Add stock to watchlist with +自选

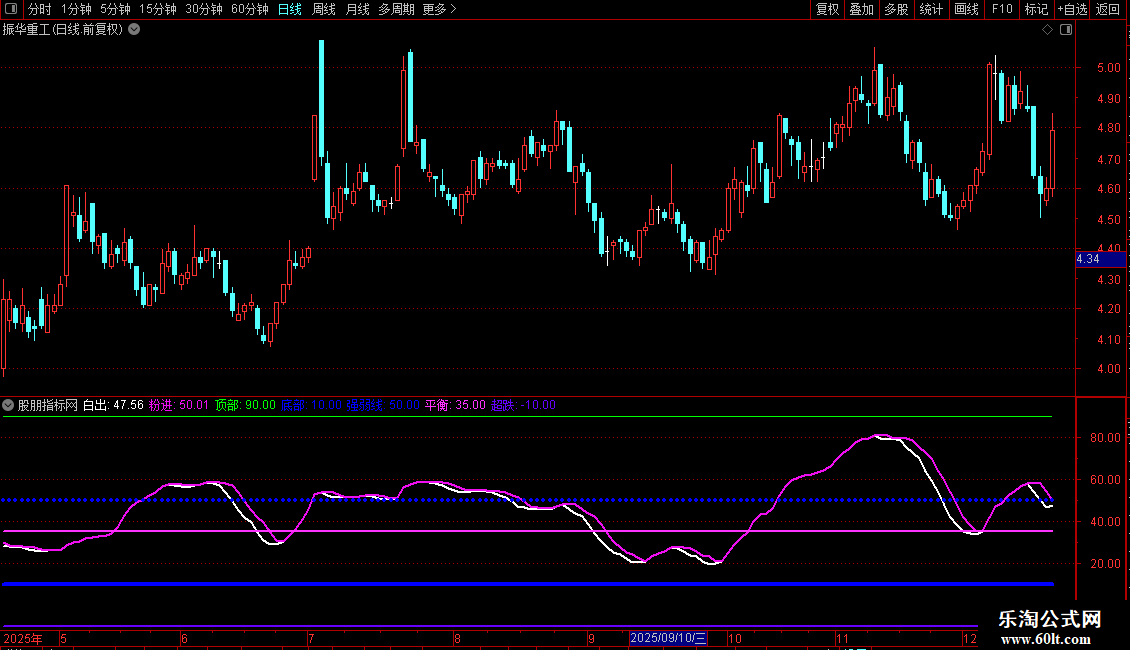pos(1072,9)
